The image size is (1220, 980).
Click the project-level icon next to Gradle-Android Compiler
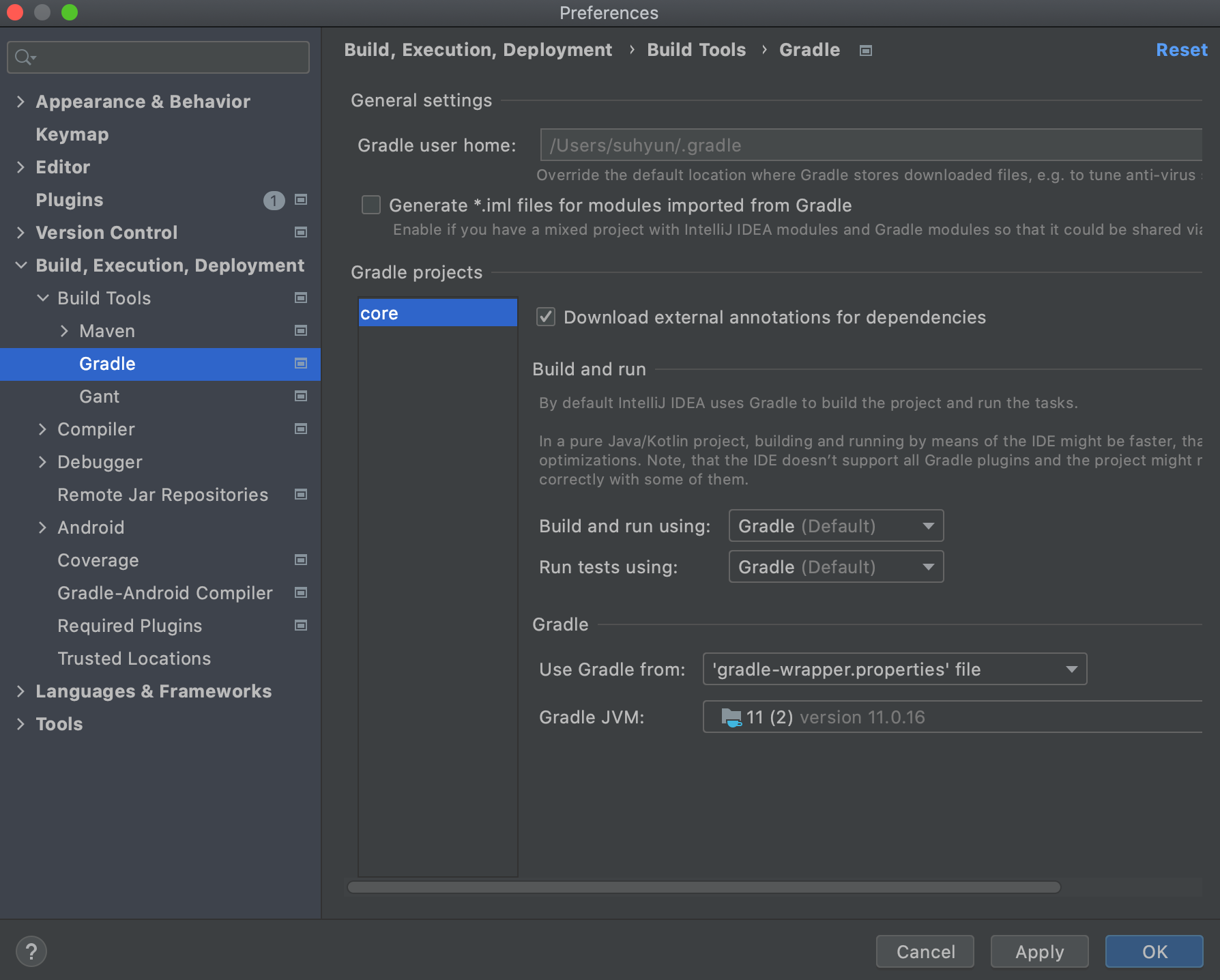pos(301,593)
